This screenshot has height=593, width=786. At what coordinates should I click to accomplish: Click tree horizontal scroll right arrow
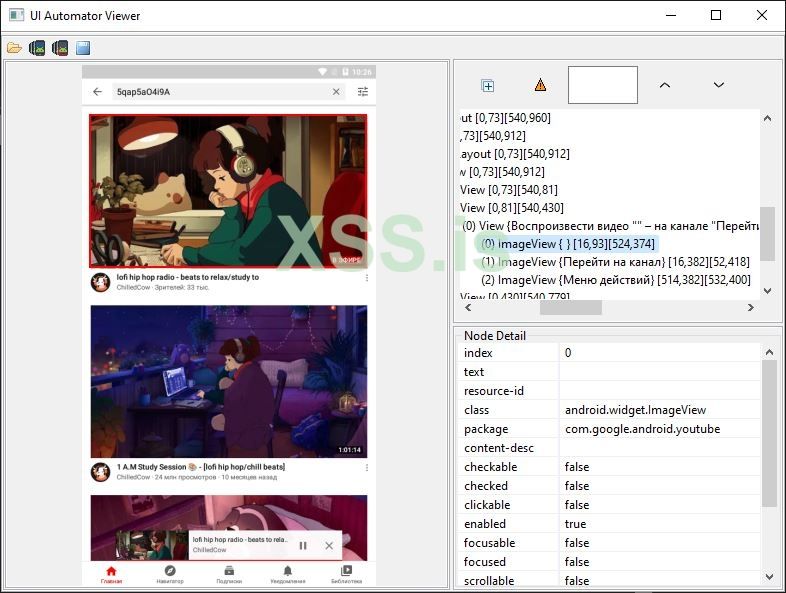tap(750, 307)
